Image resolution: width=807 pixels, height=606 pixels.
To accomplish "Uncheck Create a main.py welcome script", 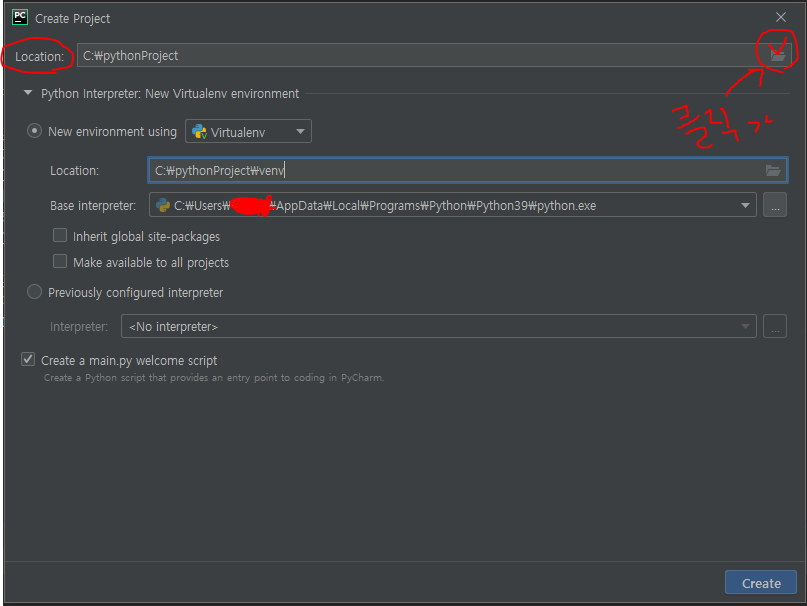I will coord(28,359).
